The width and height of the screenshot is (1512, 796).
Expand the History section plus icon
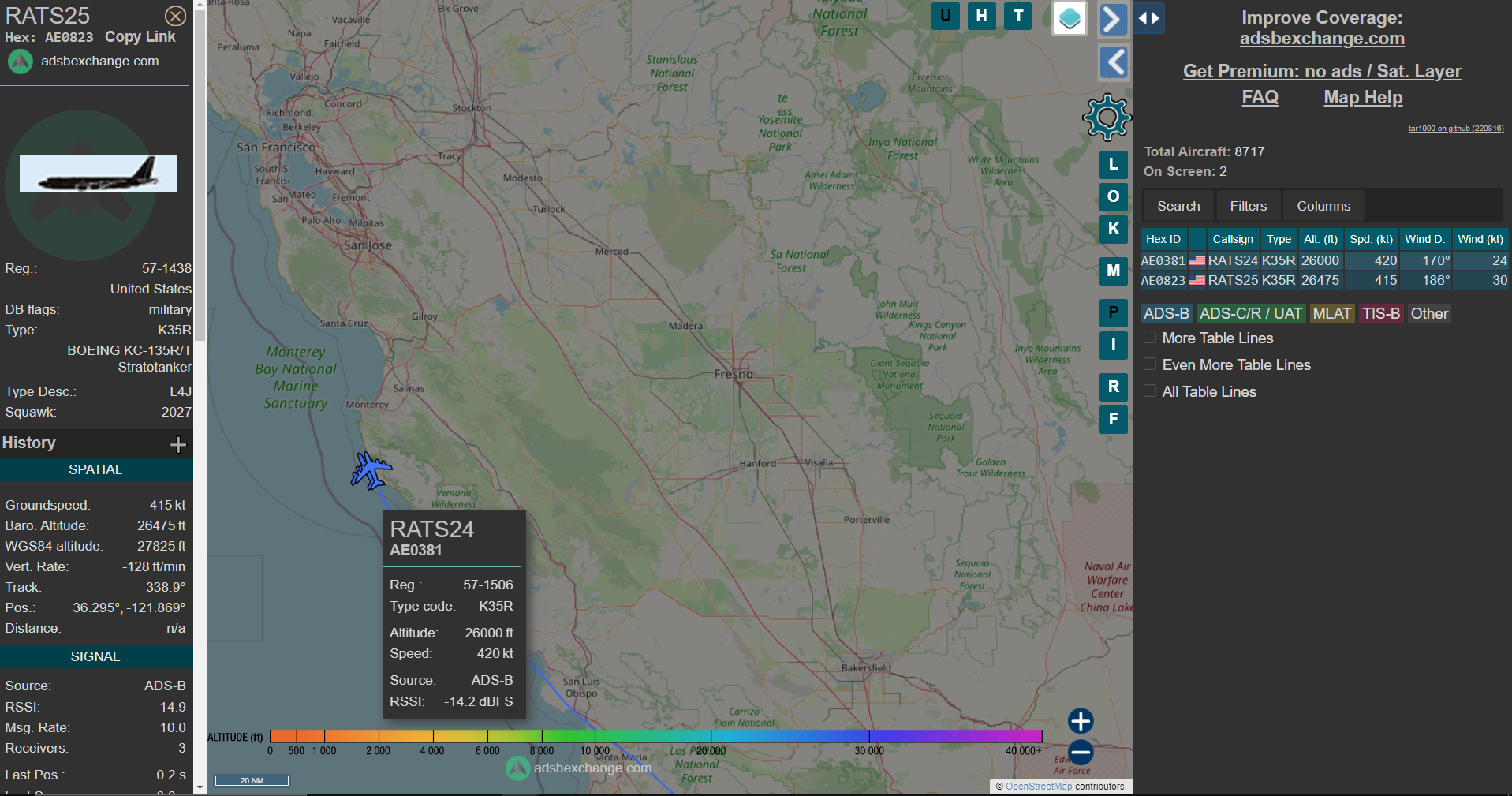point(178,444)
